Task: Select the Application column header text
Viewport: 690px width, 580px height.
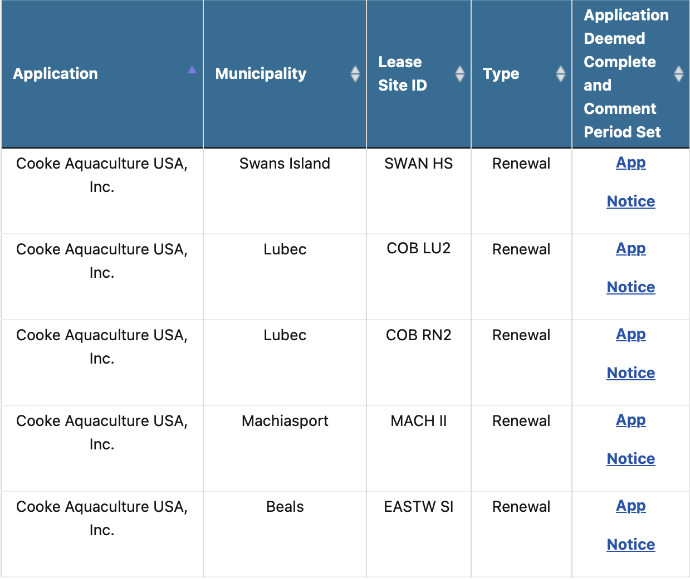Action: click(x=55, y=74)
